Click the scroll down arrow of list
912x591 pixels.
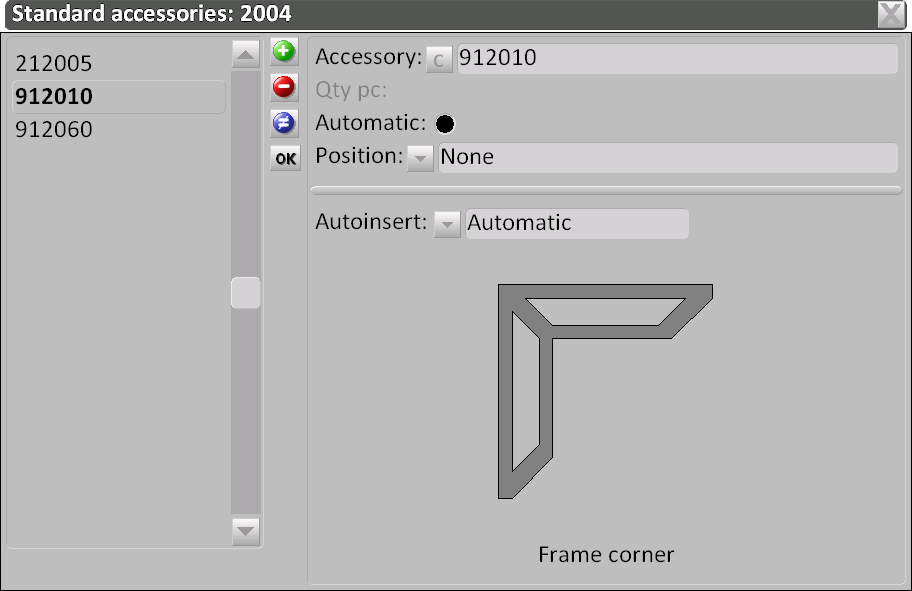(245, 531)
